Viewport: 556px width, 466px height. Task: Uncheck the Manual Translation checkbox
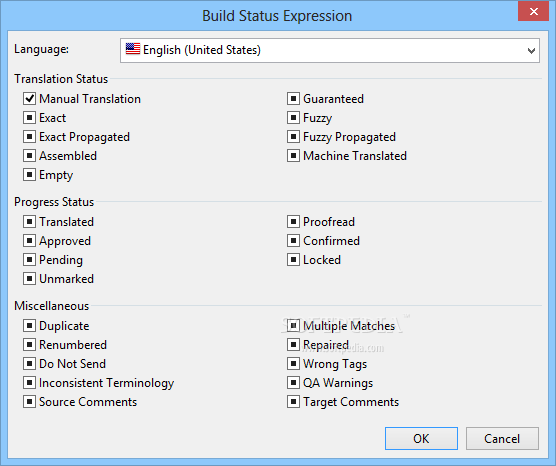(29, 99)
